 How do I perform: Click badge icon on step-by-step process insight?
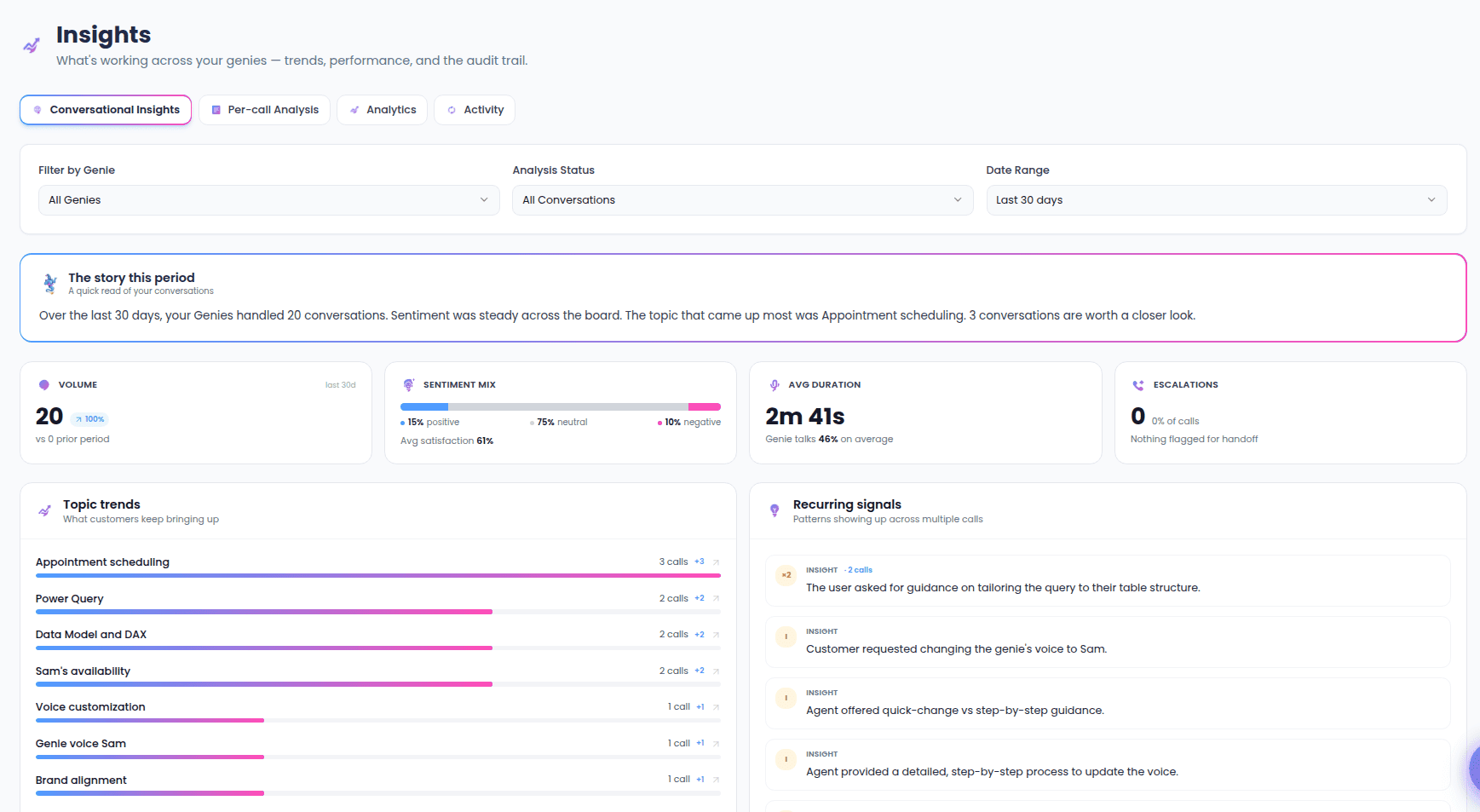(786, 759)
